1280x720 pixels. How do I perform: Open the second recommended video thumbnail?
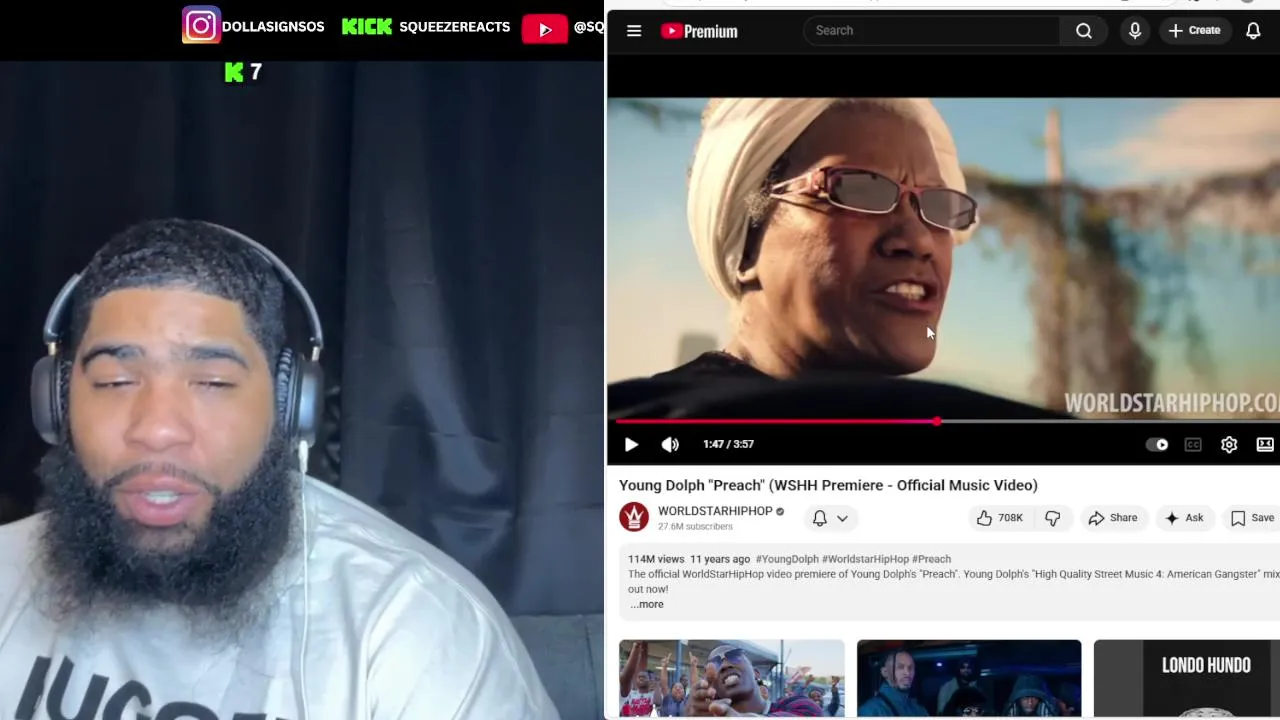pos(969,679)
